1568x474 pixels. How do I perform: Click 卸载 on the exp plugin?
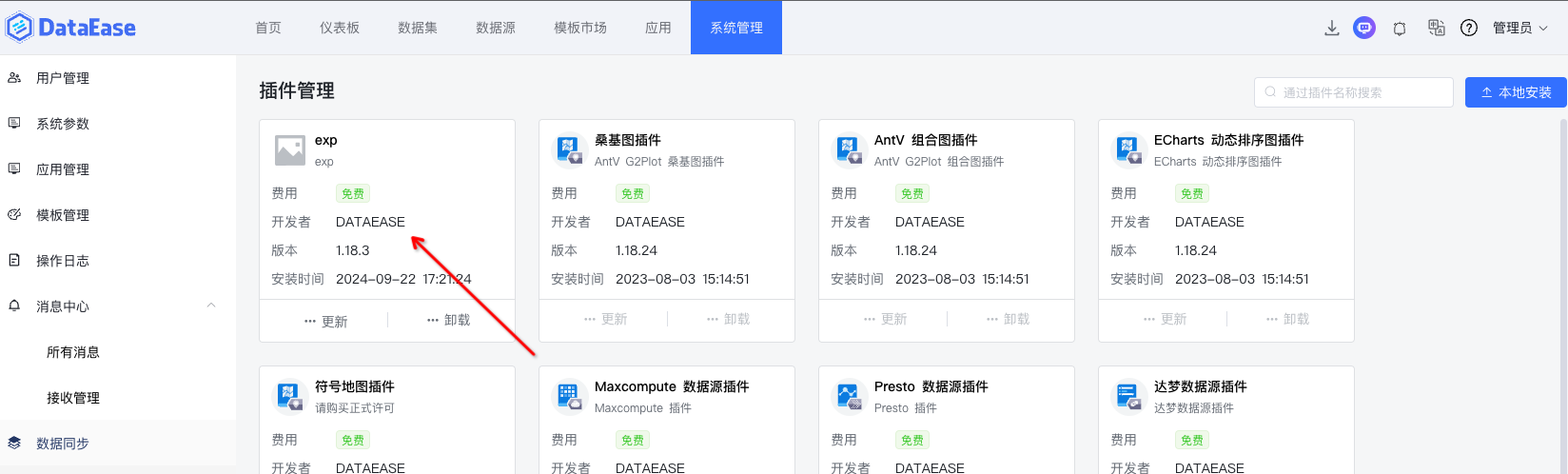click(x=449, y=320)
